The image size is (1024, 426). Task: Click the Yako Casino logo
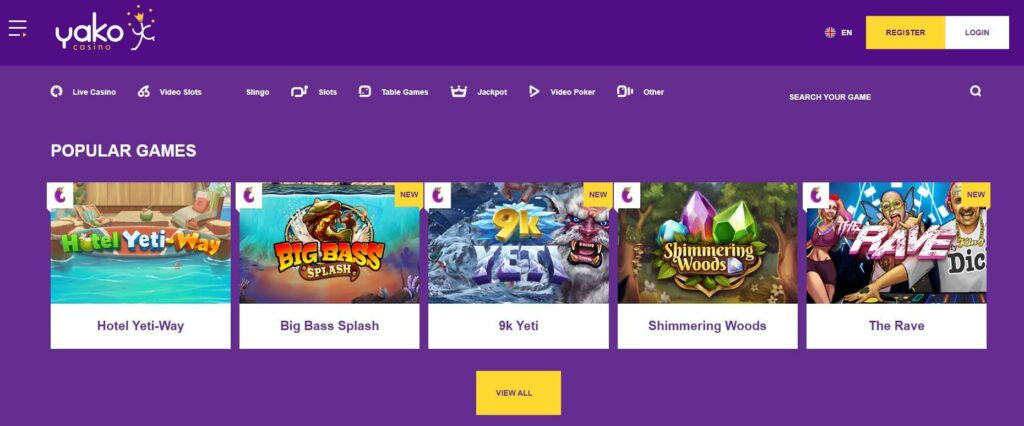(x=105, y=29)
